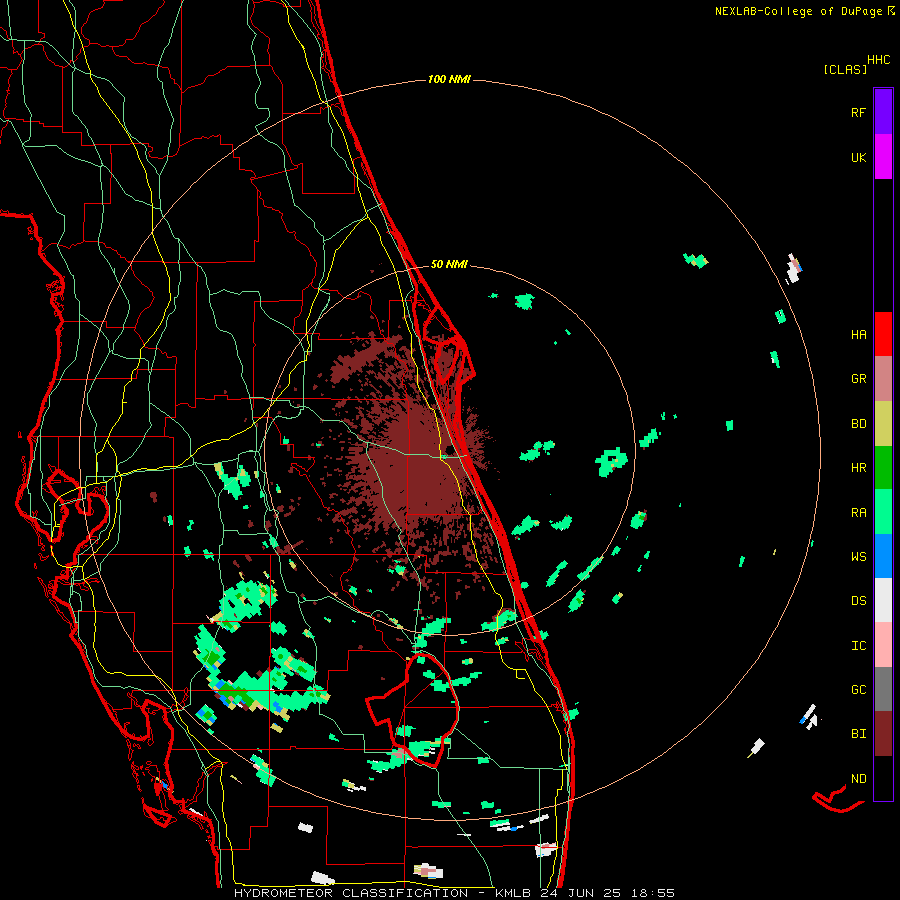Screen dimensions: 900x900
Task: Click the 'BD' legend label
Action: point(858,424)
